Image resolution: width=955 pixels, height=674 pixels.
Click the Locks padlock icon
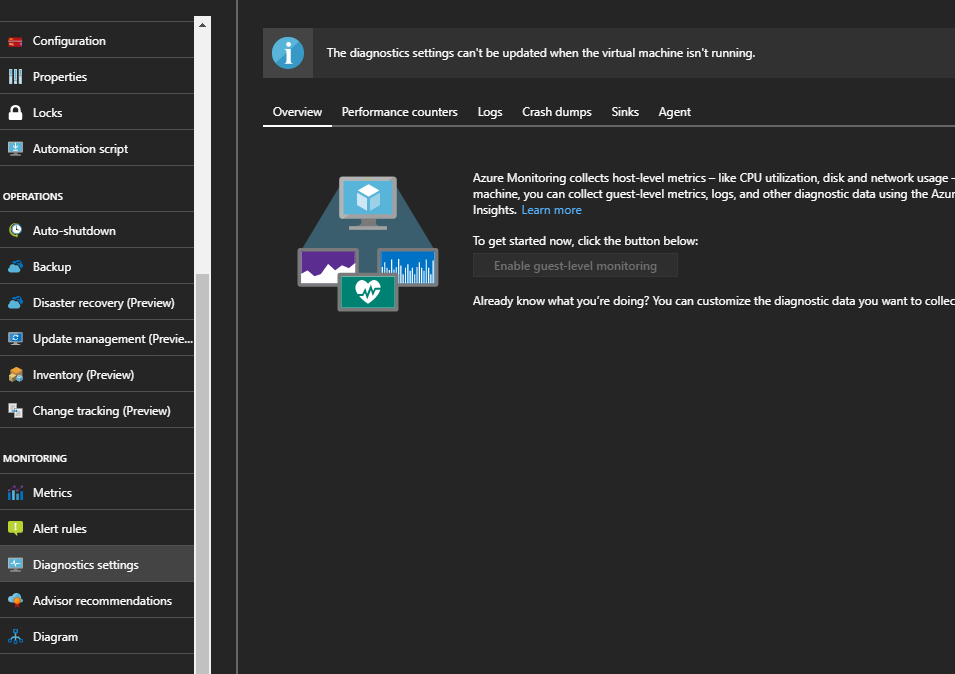[x=15, y=113]
